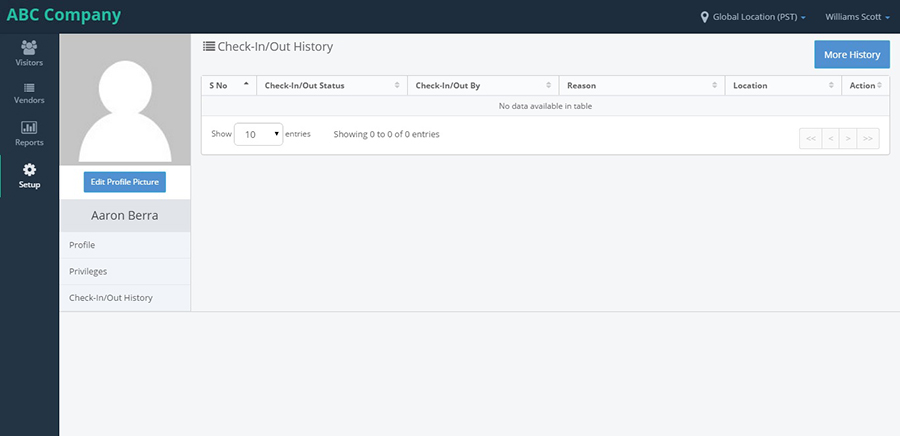Open the Williams Scott user menu

point(858,17)
